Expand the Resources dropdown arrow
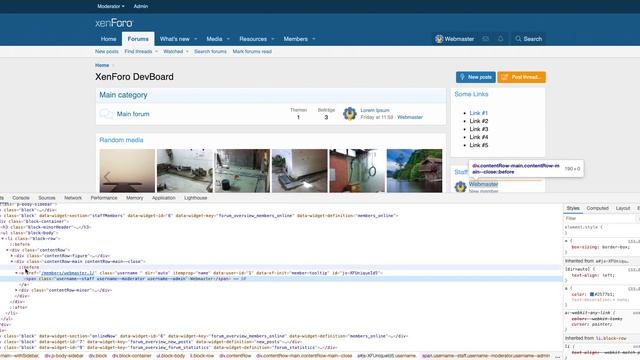This screenshot has width=640, height=360. (x=273, y=39)
